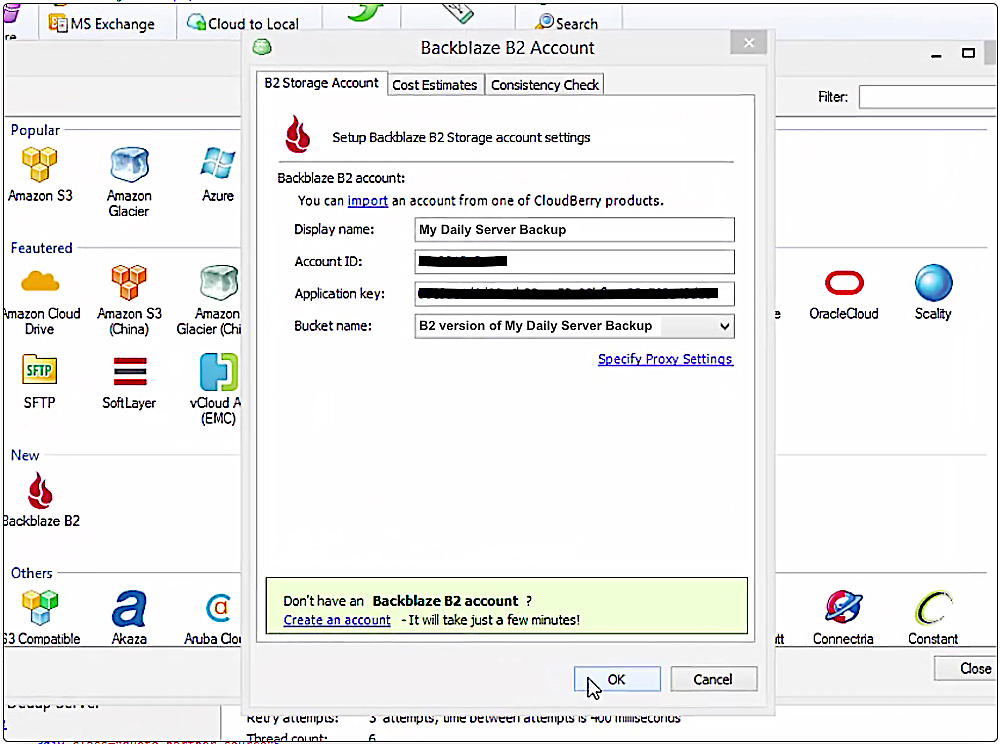The height and width of the screenshot is (744, 1000).
Task: Click the 'Others' section heading
Action: 31,573
